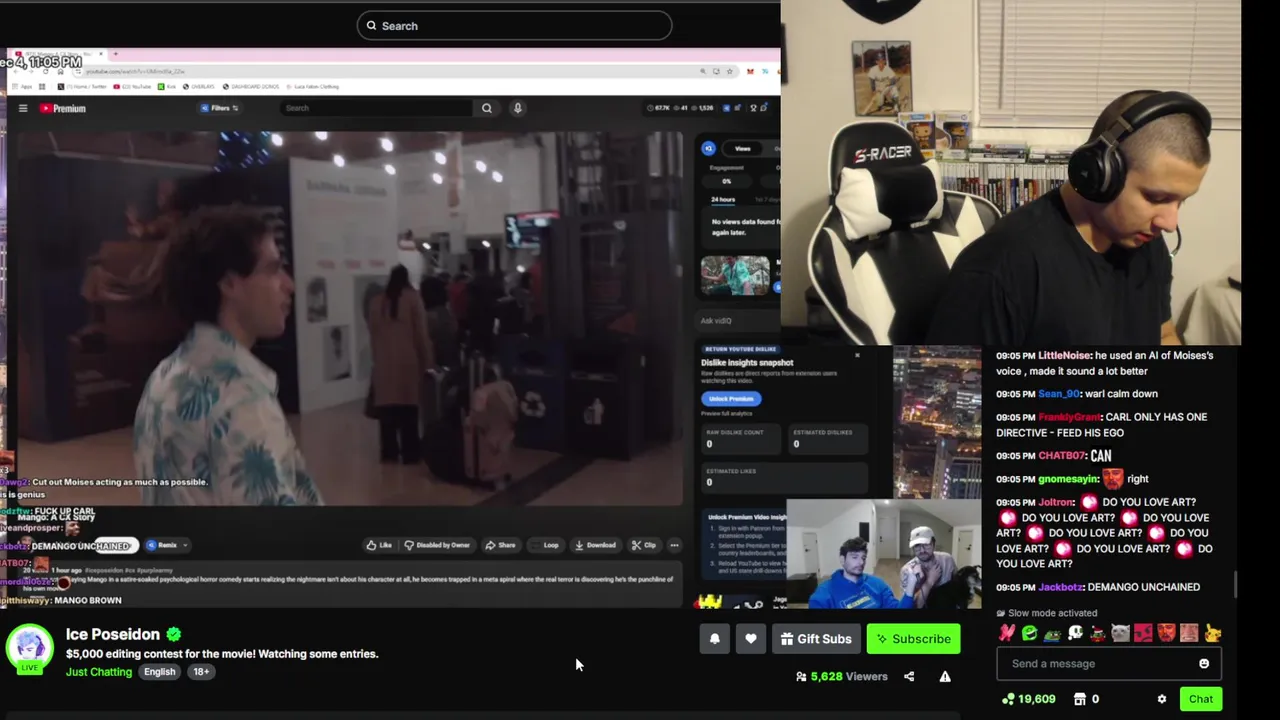Click the YouTube voice search microphone
Screen dimensions: 1280x720
point(518,108)
